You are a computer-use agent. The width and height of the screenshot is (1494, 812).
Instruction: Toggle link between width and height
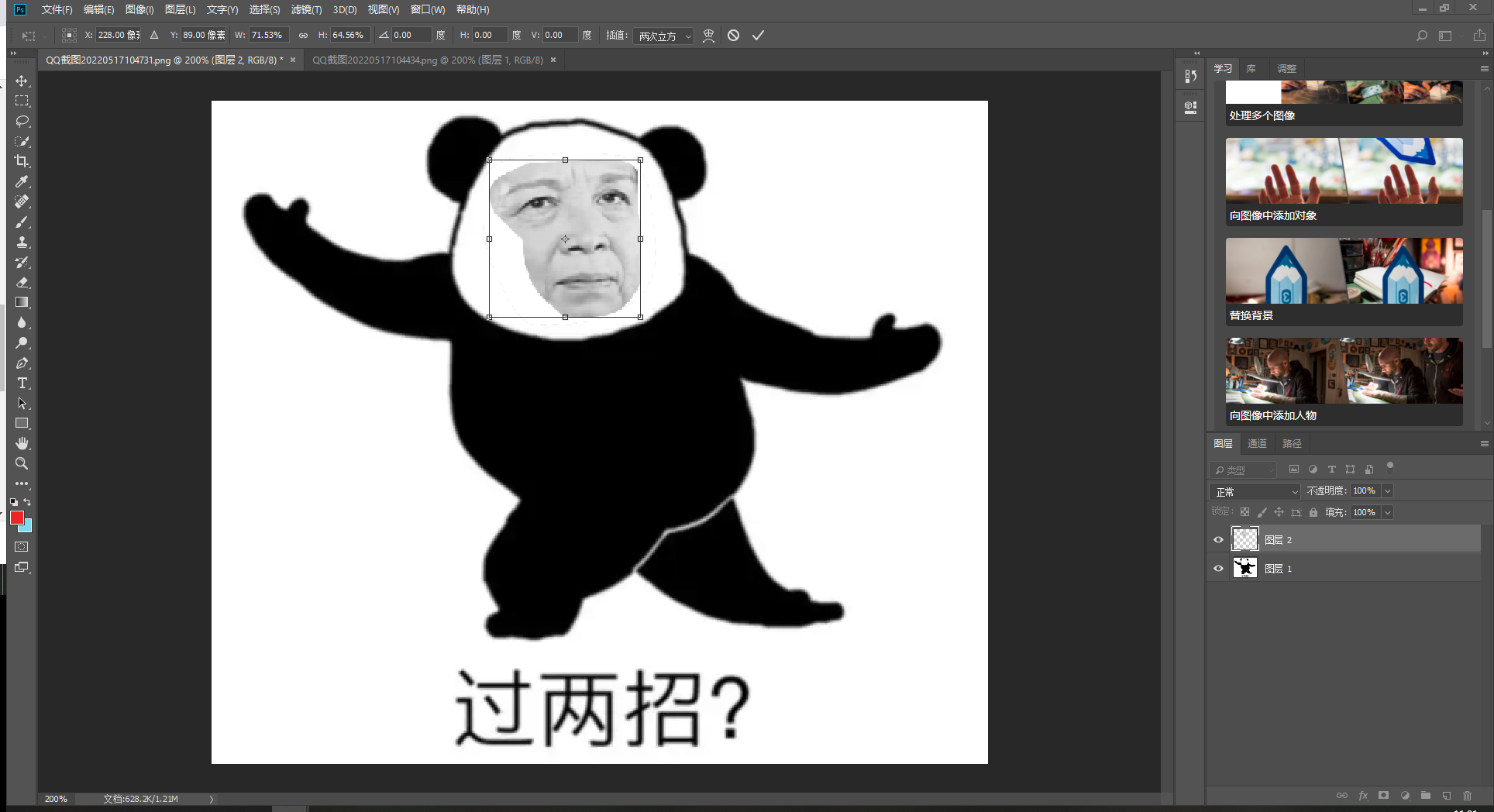pos(303,35)
